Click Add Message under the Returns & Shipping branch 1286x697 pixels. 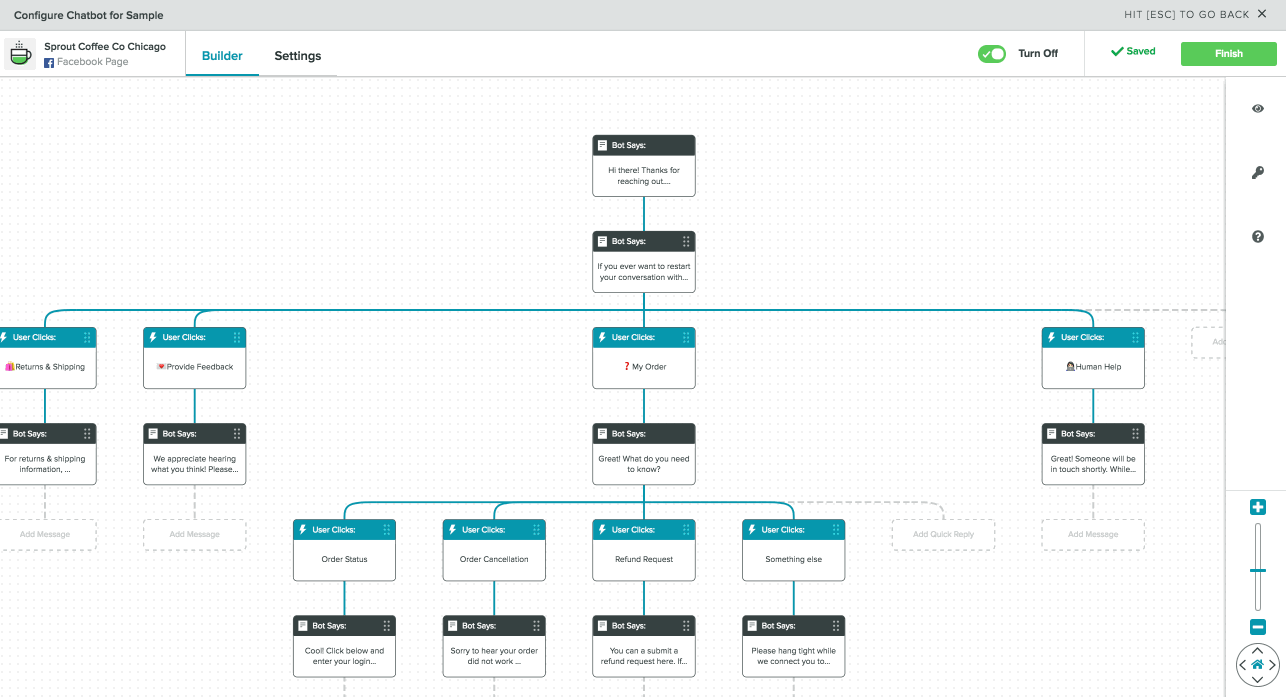click(44, 535)
